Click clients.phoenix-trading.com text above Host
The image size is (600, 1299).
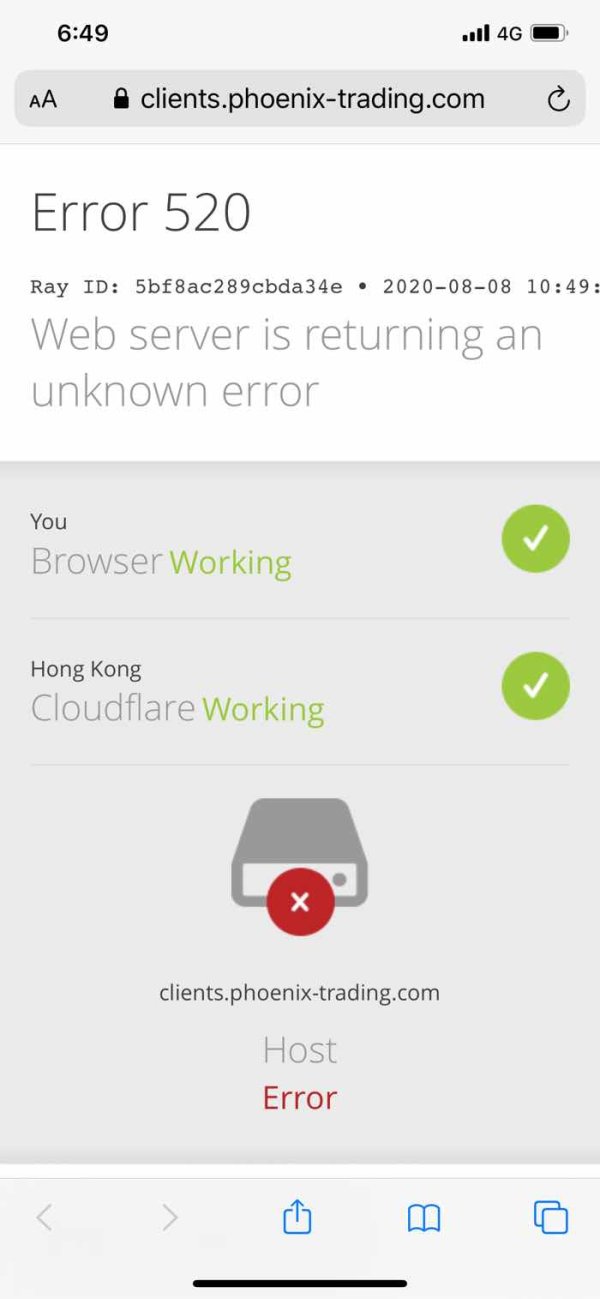click(300, 993)
